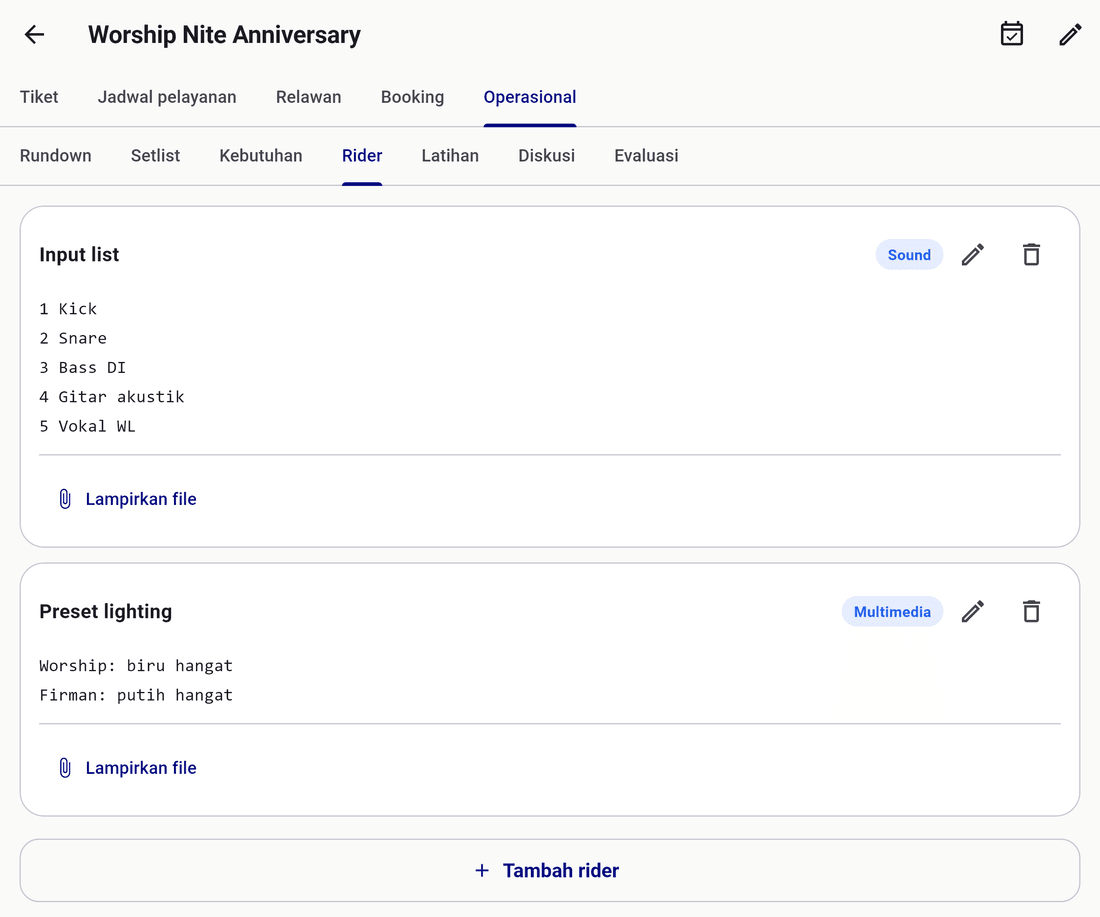The height and width of the screenshot is (917, 1100).
Task: Open the Jadwal pelayanan tab
Action: pos(167,97)
